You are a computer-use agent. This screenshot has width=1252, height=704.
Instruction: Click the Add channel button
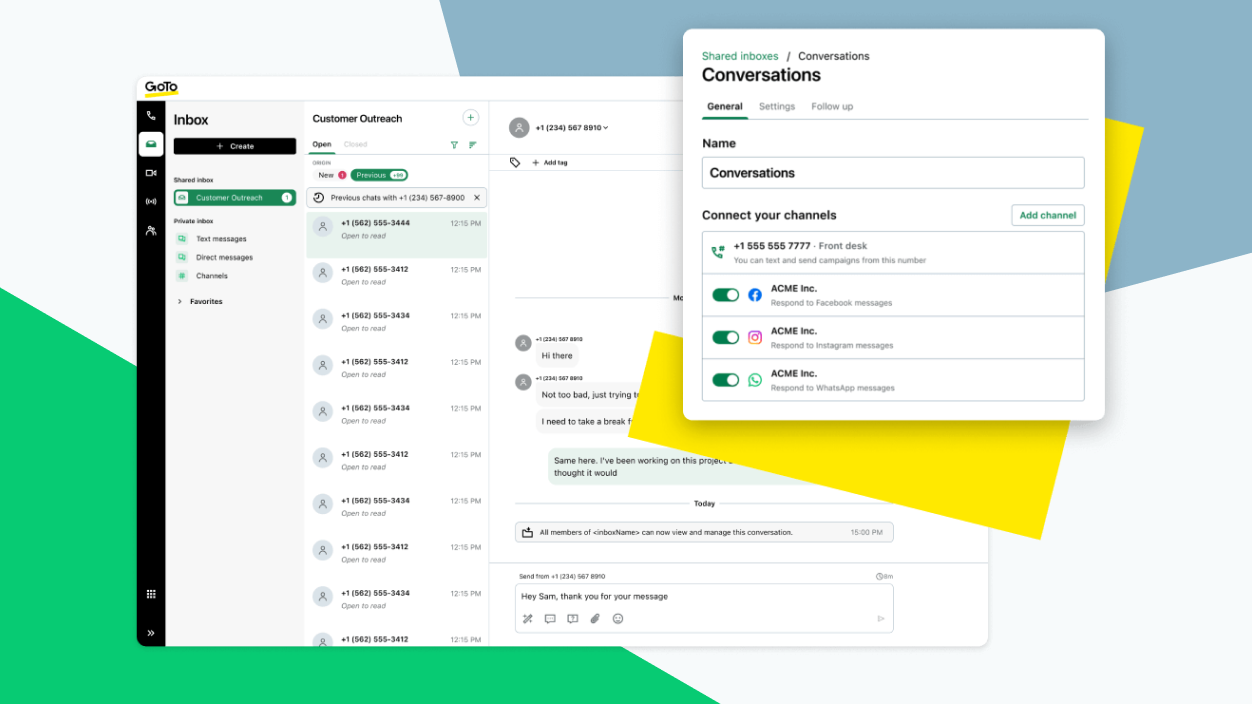1047,215
